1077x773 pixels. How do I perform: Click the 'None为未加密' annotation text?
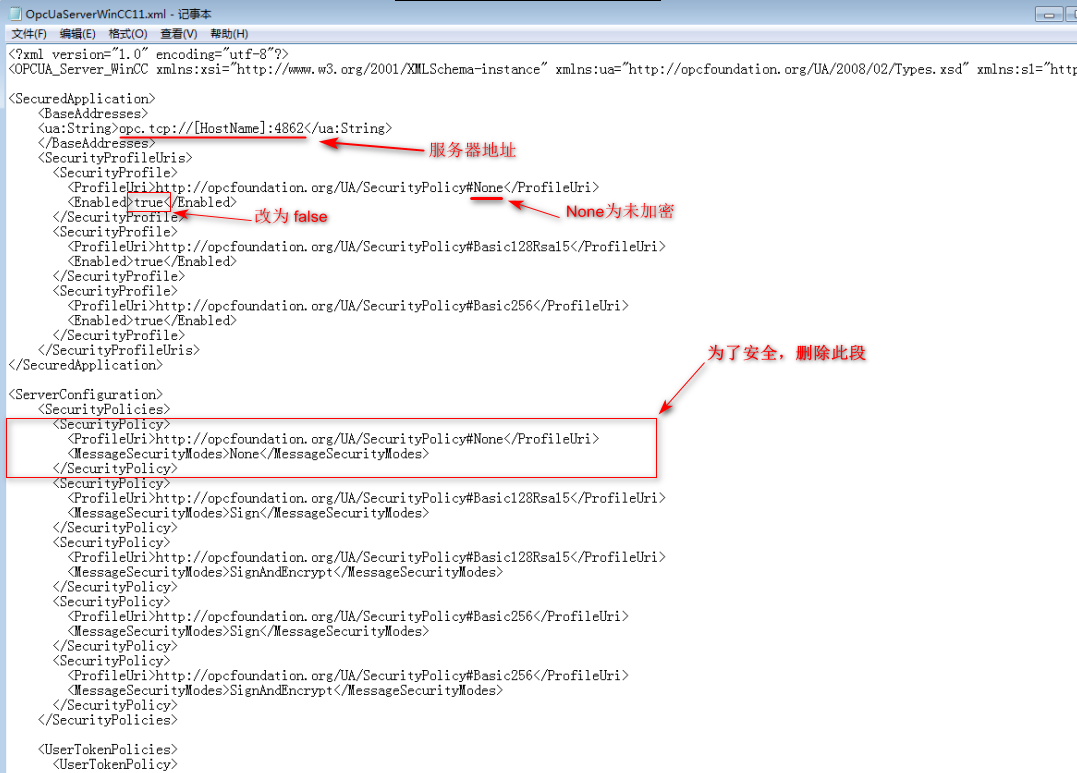pos(619,212)
